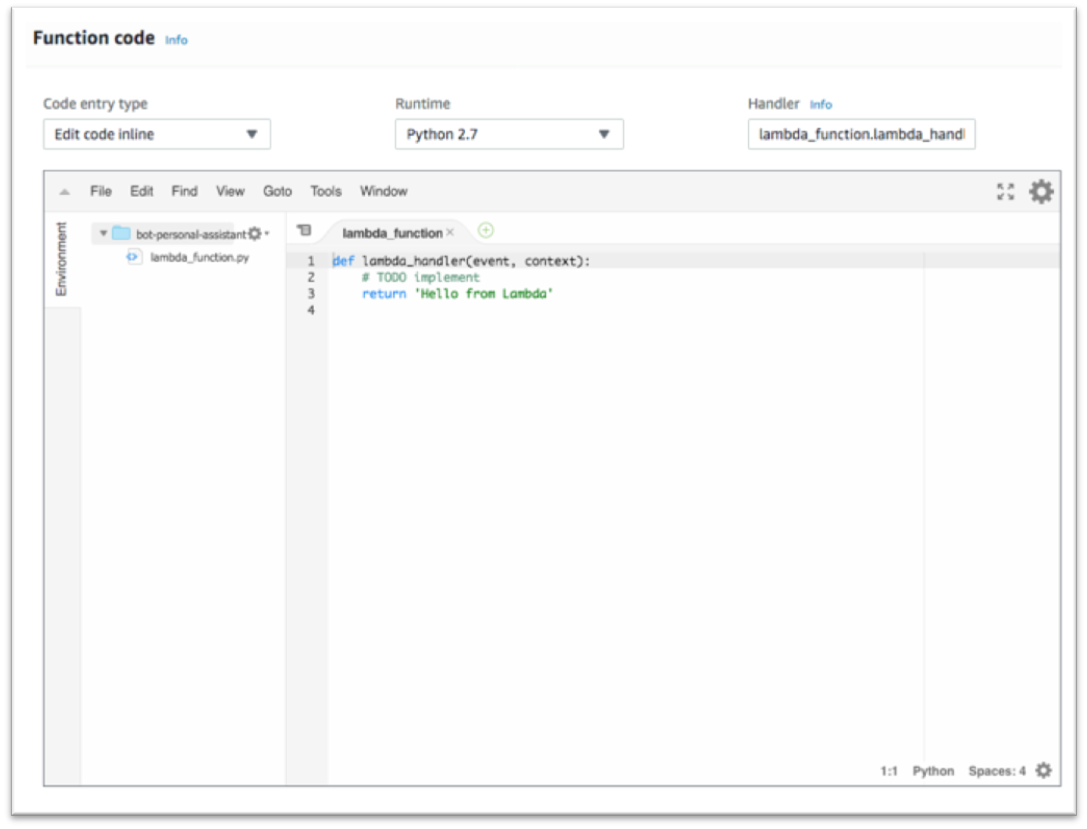This screenshot has width=1087, height=829.
Task: Open the Handler Info link
Action: pos(821,105)
